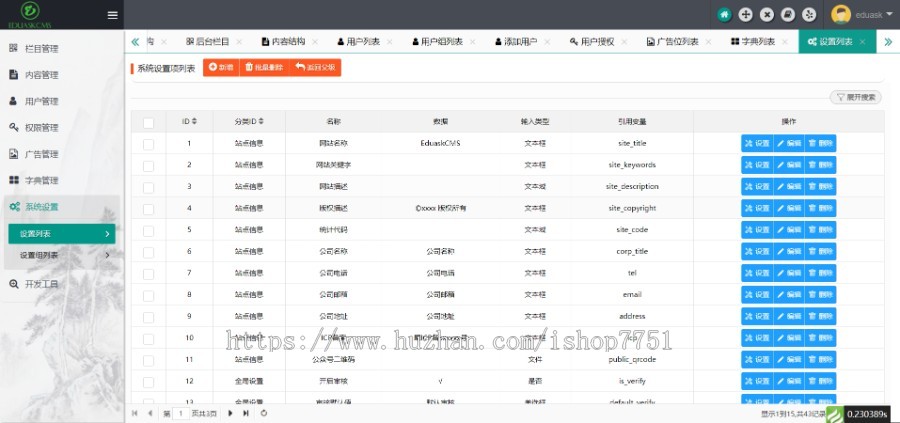Click the orange 新增 button

(221, 68)
